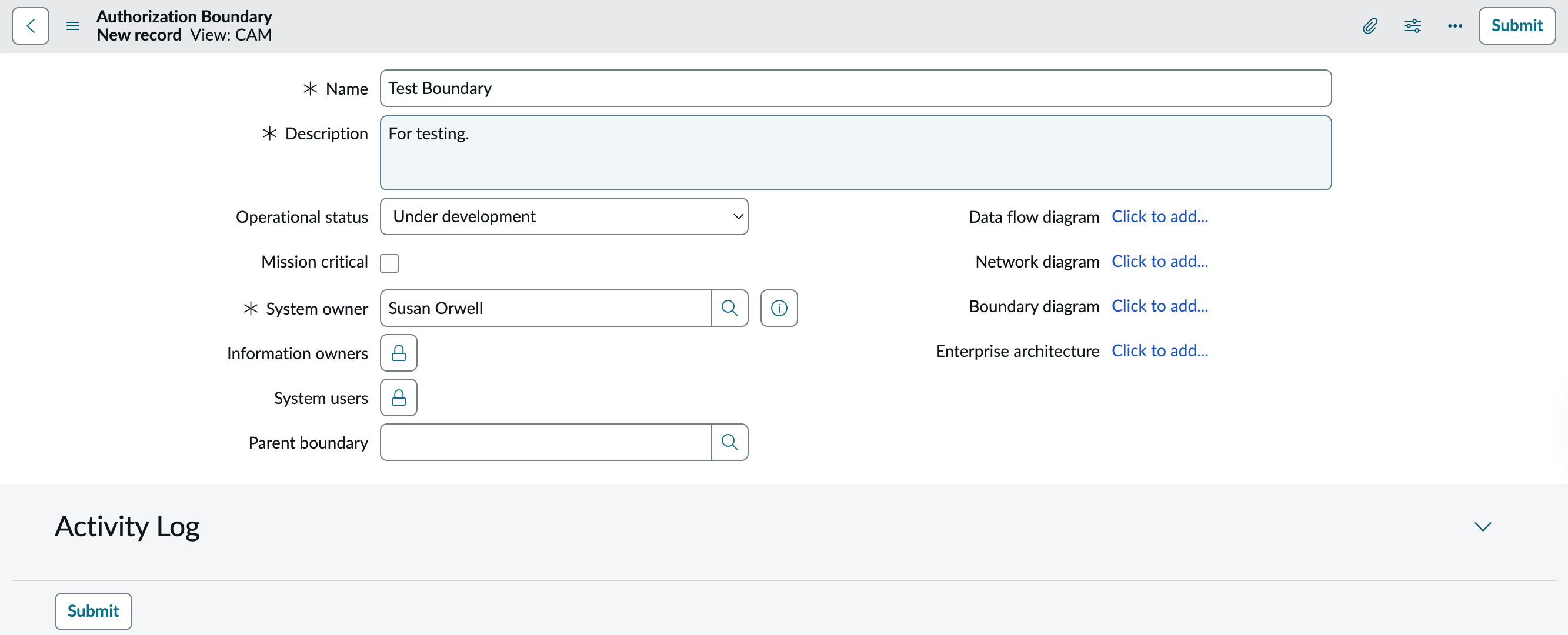Open the more options ellipsis menu
Image resolution: width=1568 pixels, height=635 pixels.
click(x=1455, y=25)
